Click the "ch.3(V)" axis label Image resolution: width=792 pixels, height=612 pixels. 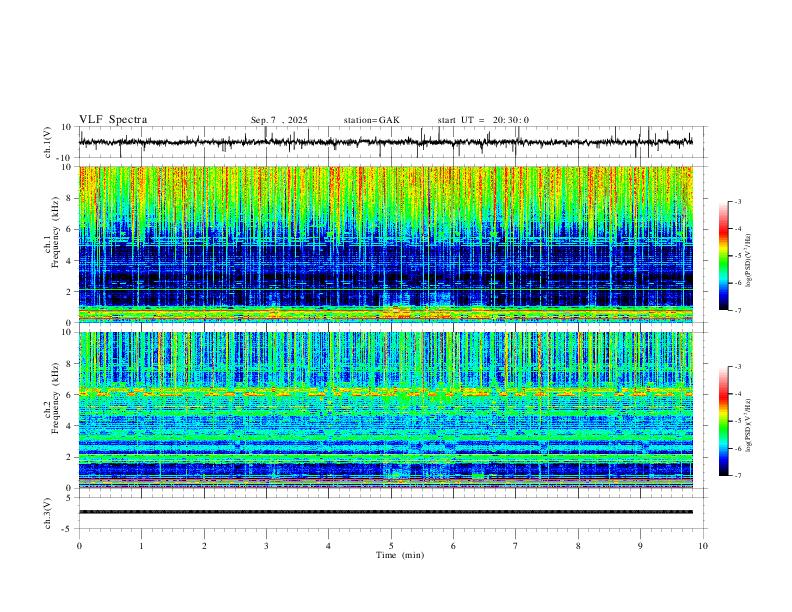tap(48, 513)
